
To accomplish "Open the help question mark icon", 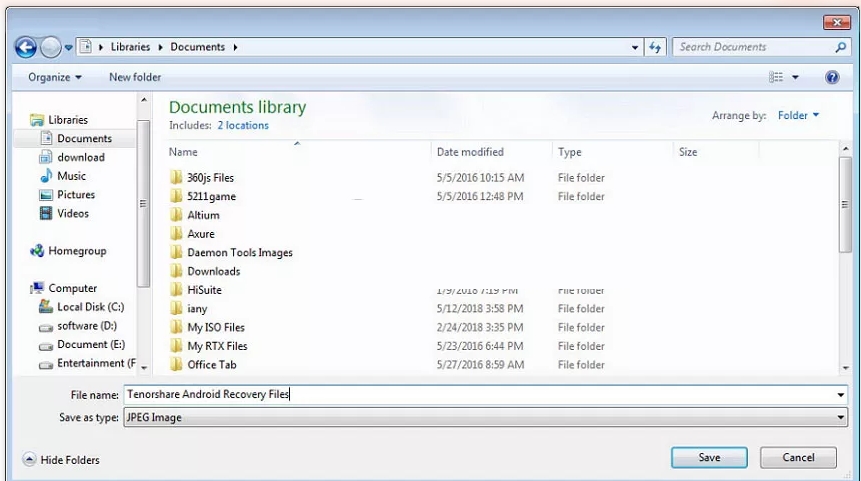I will [x=832, y=77].
